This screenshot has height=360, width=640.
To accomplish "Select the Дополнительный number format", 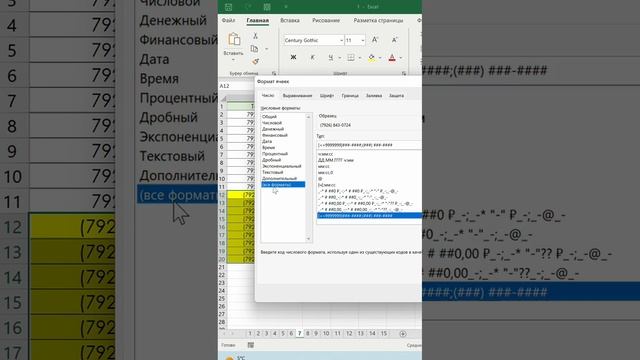I will pos(280,178).
